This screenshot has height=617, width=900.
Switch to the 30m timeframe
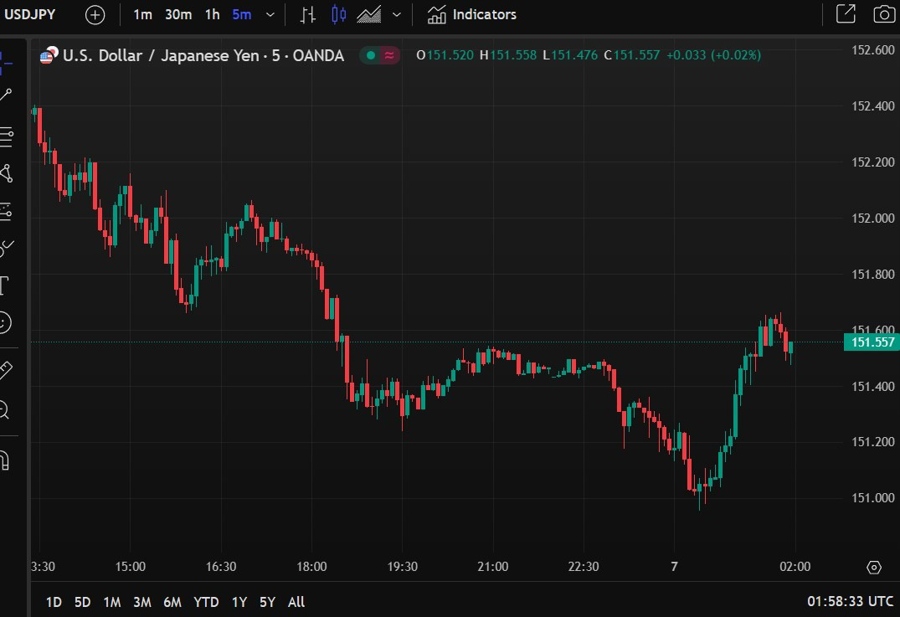178,15
